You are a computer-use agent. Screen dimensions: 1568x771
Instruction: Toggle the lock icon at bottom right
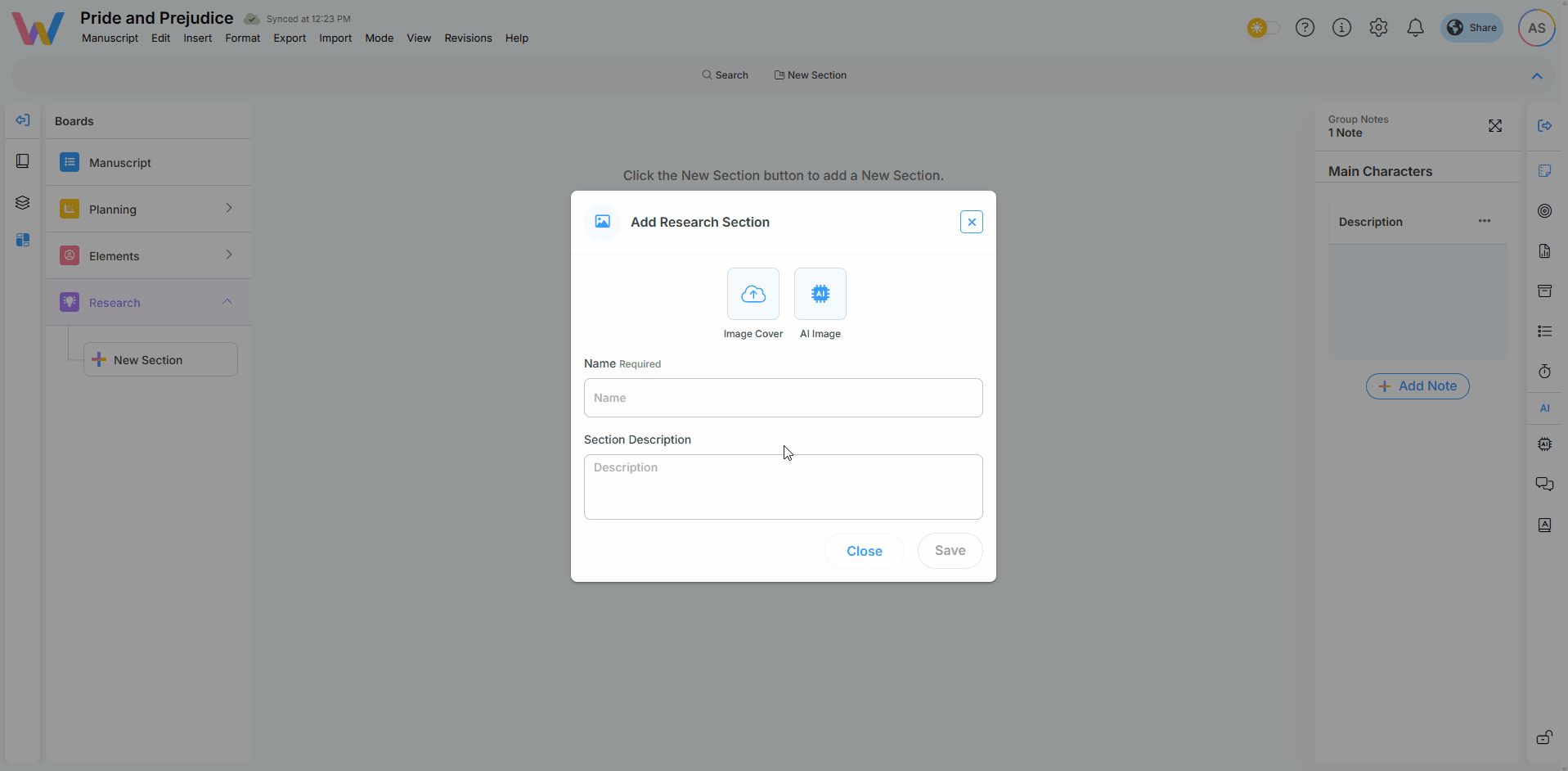1544,737
